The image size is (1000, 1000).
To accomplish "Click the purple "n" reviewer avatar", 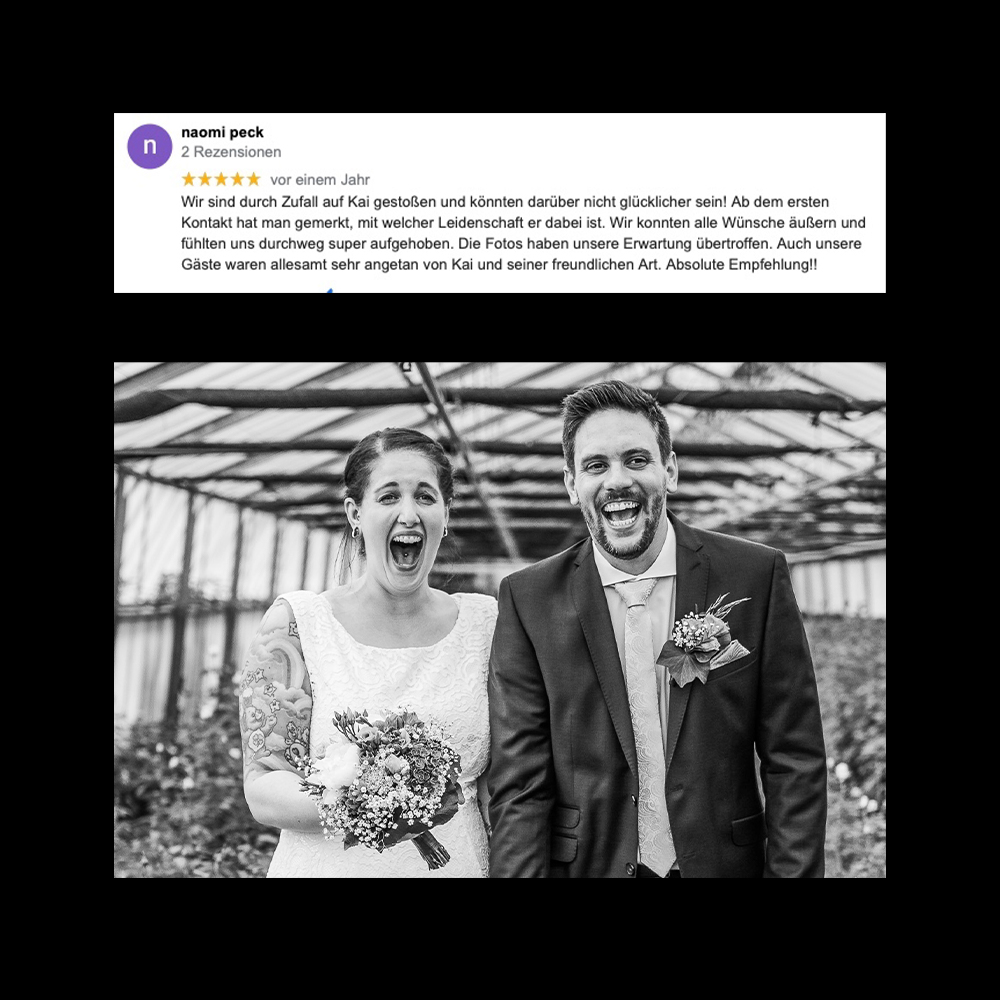I will 150,147.
